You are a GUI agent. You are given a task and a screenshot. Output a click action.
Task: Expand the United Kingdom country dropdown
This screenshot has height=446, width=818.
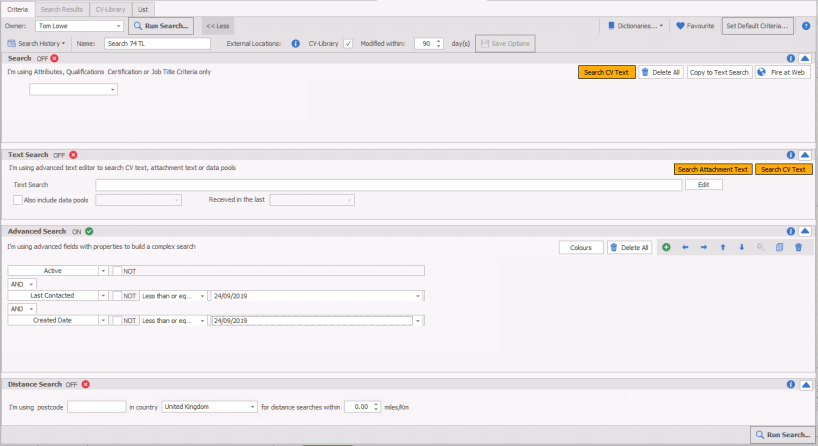(252, 407)
